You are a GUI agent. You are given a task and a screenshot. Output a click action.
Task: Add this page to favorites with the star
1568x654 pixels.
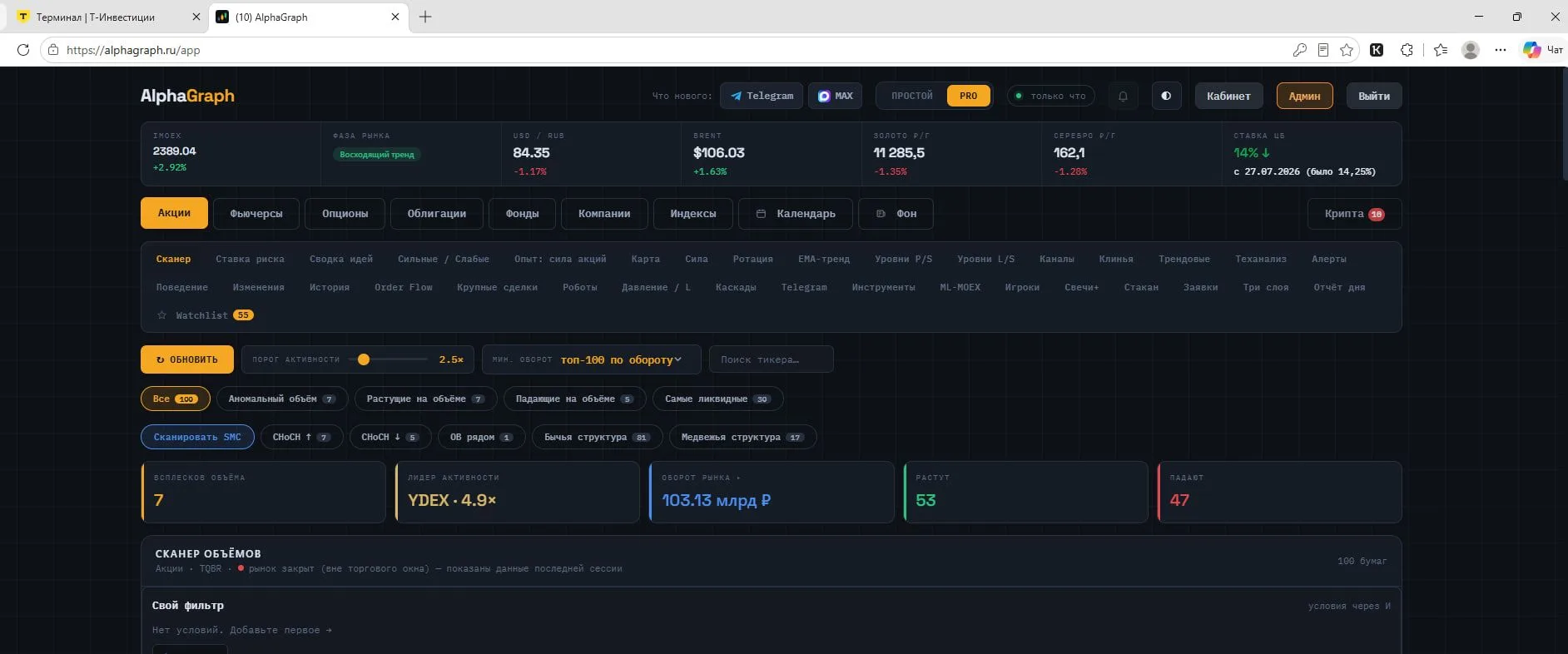tap(1347, 50)
